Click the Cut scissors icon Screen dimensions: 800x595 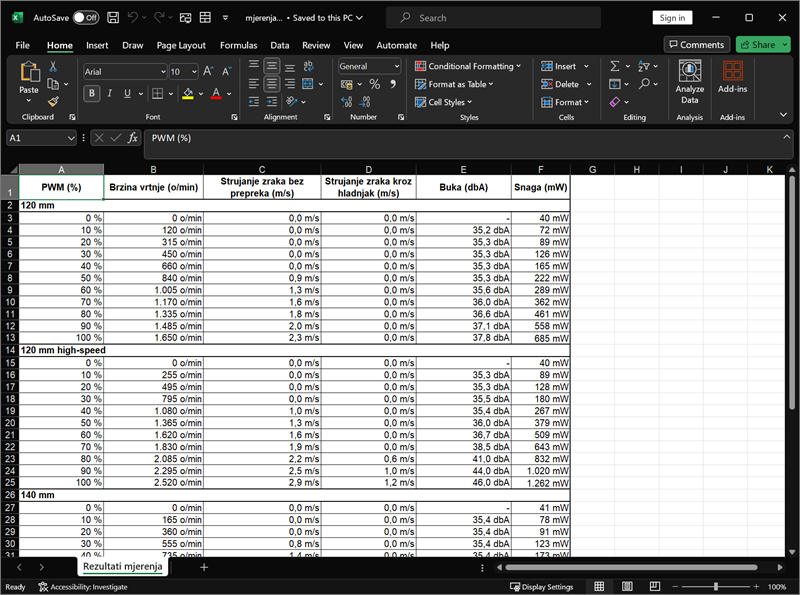point(54,66)
